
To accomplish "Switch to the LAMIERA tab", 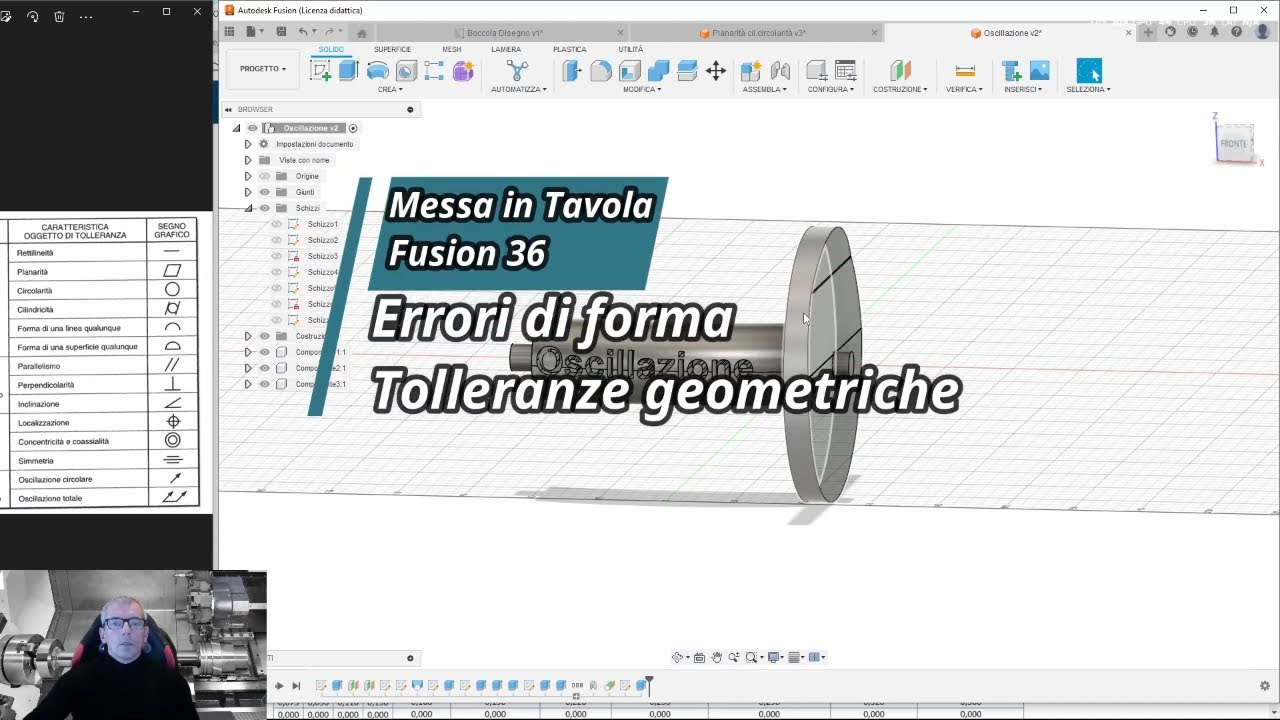I will click(506, 49).
